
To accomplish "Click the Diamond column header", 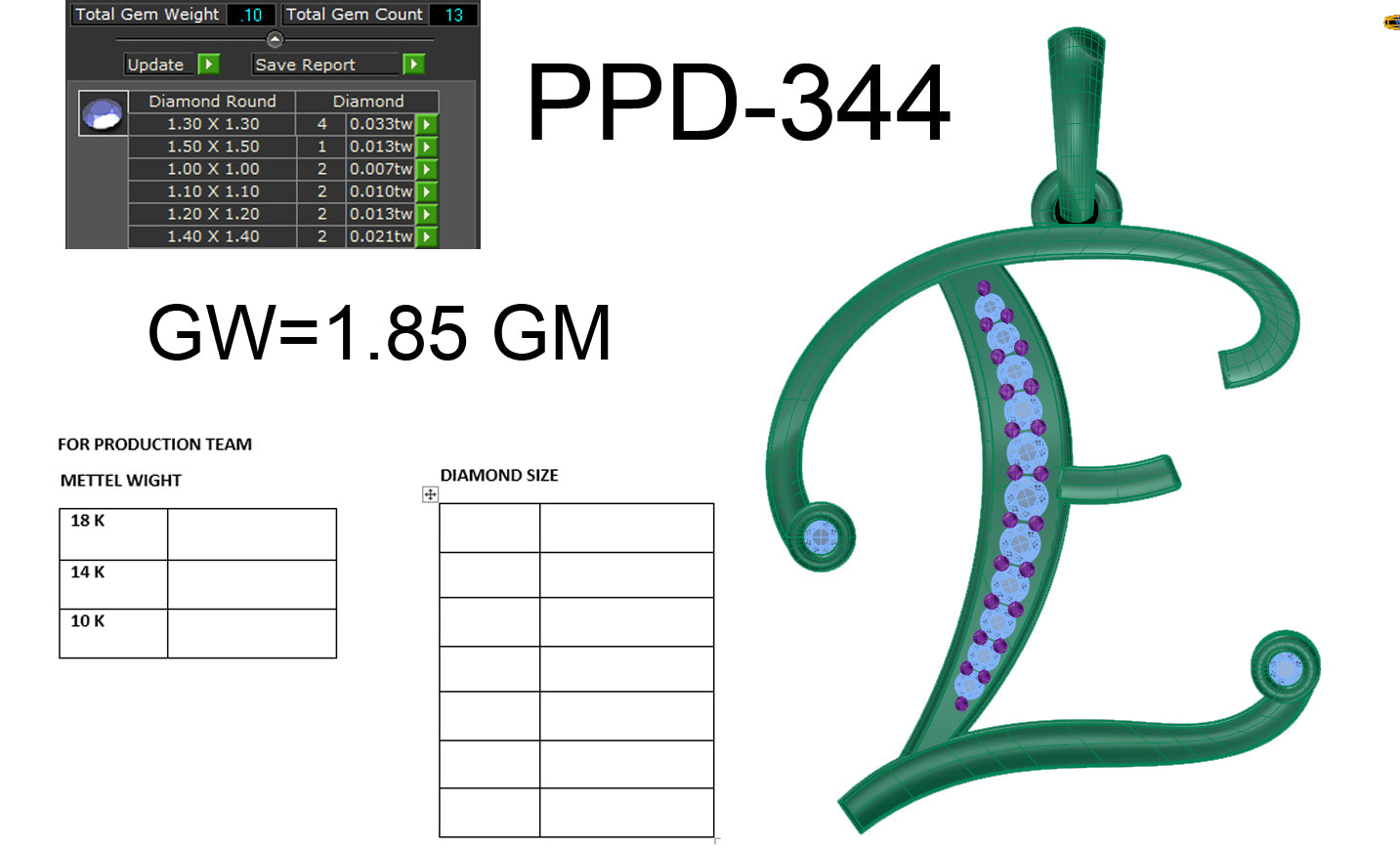I will (x=368, y=101).
